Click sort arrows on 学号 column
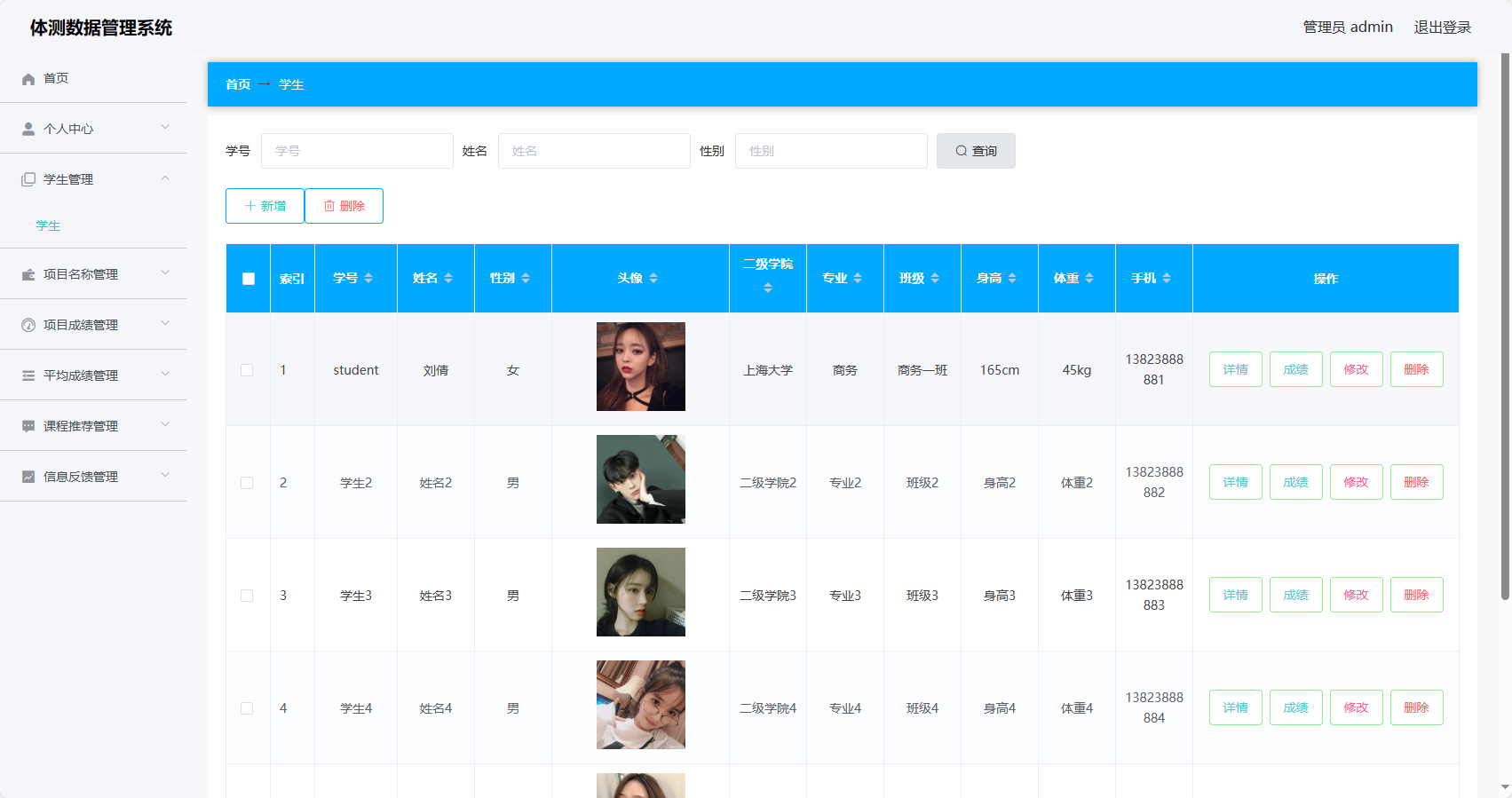 [368, 279]
